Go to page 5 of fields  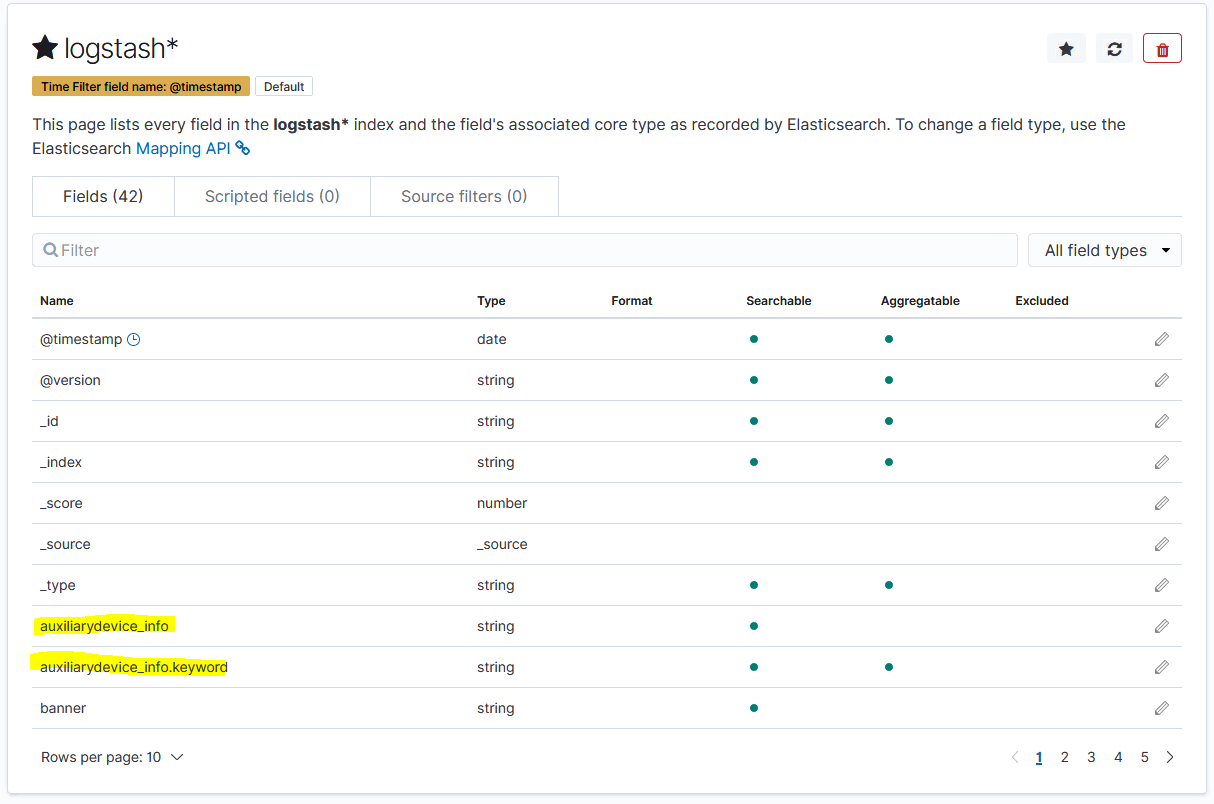coord(1145,757)
